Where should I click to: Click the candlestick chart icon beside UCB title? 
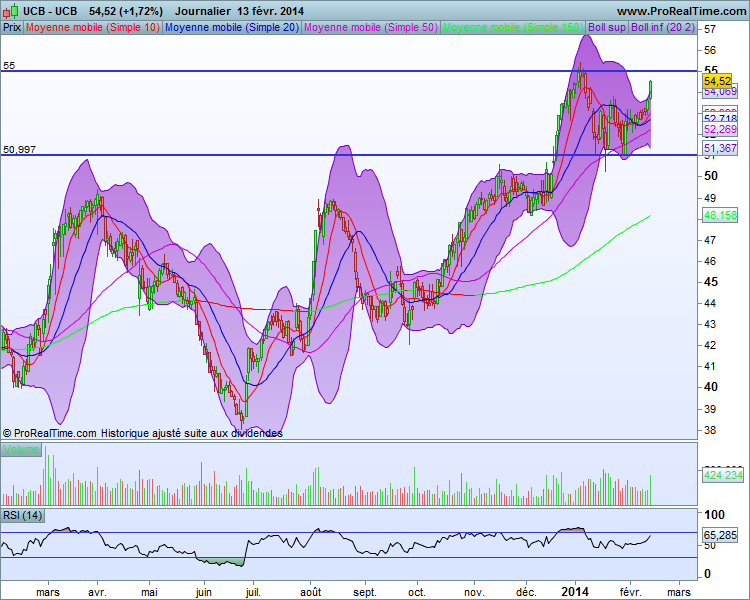[11, 11]
